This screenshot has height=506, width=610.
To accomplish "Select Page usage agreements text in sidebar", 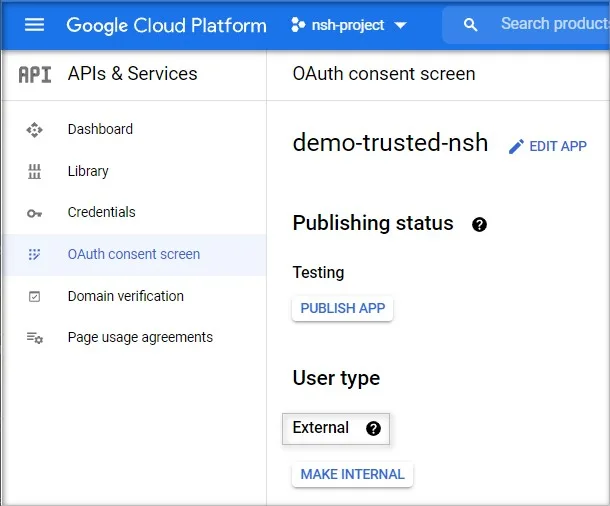I will tap(140, 337).
